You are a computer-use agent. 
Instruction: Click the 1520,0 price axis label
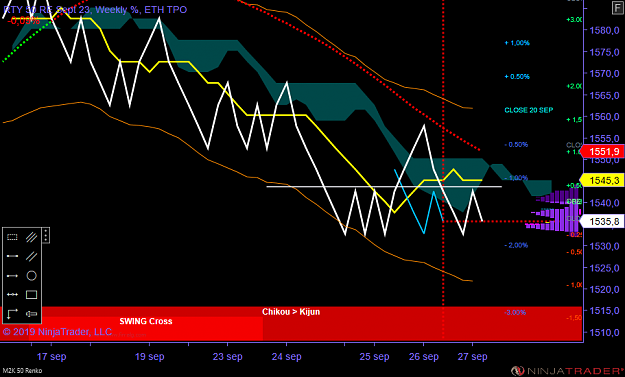[x=604, y=289]
